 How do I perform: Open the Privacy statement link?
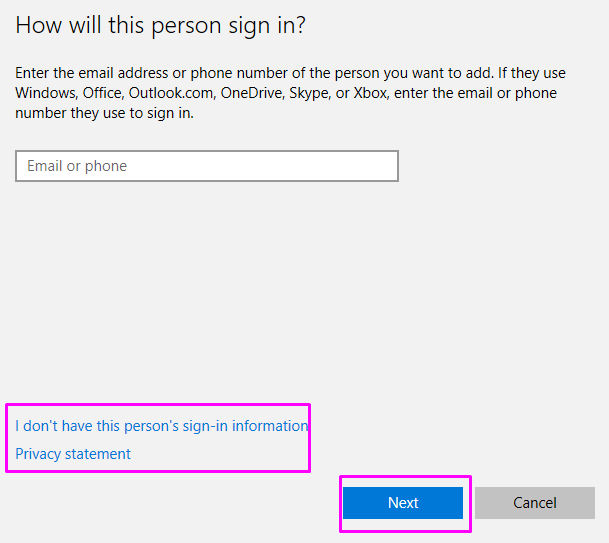coord(73,454)
